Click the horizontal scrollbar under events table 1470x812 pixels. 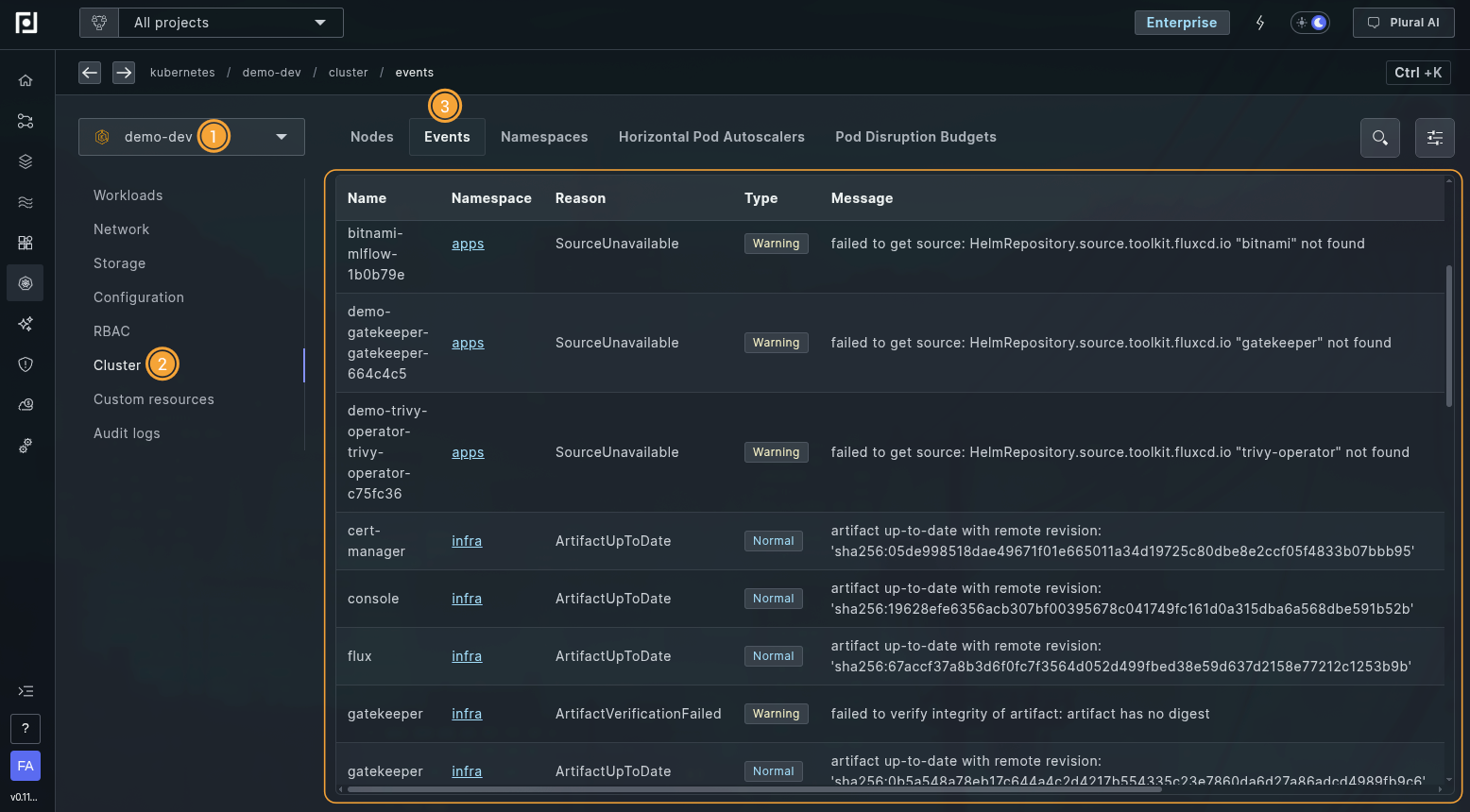[754, 789]
